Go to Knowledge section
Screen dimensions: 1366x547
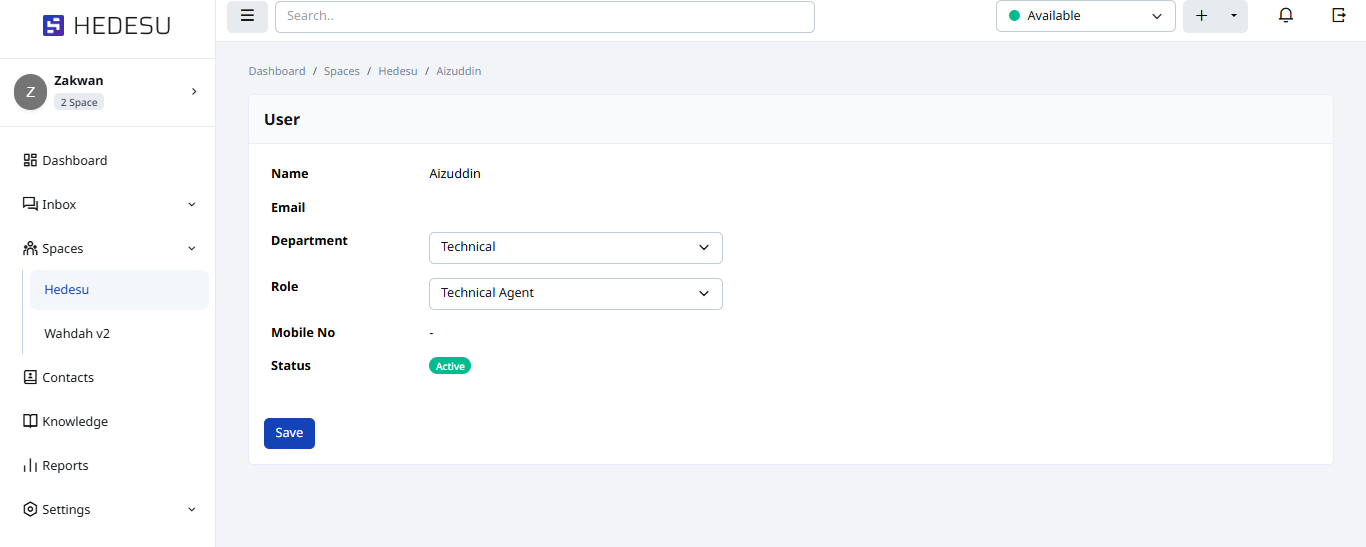point(74,421)
